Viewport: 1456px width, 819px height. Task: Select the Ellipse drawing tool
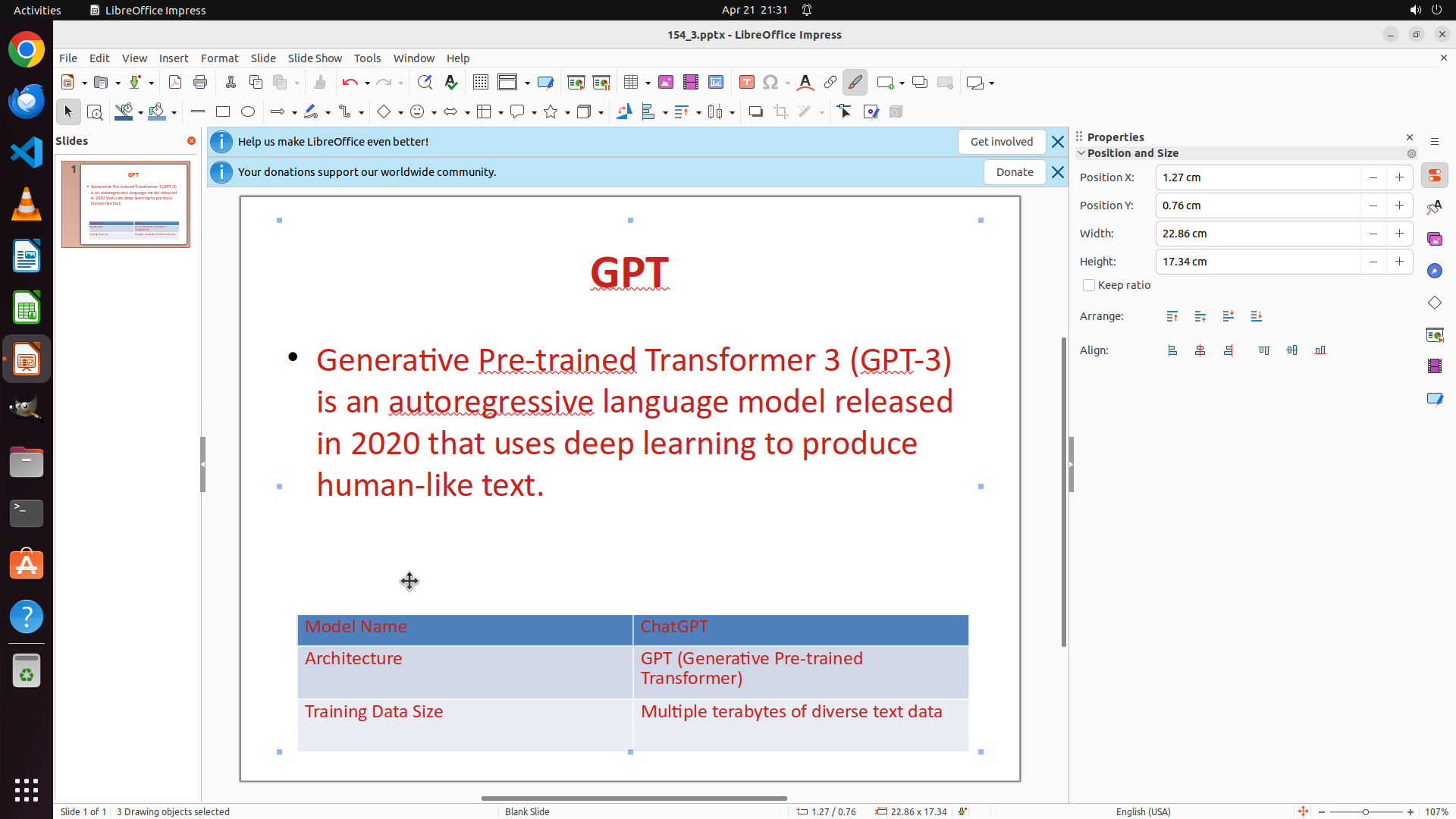point(248,112)
